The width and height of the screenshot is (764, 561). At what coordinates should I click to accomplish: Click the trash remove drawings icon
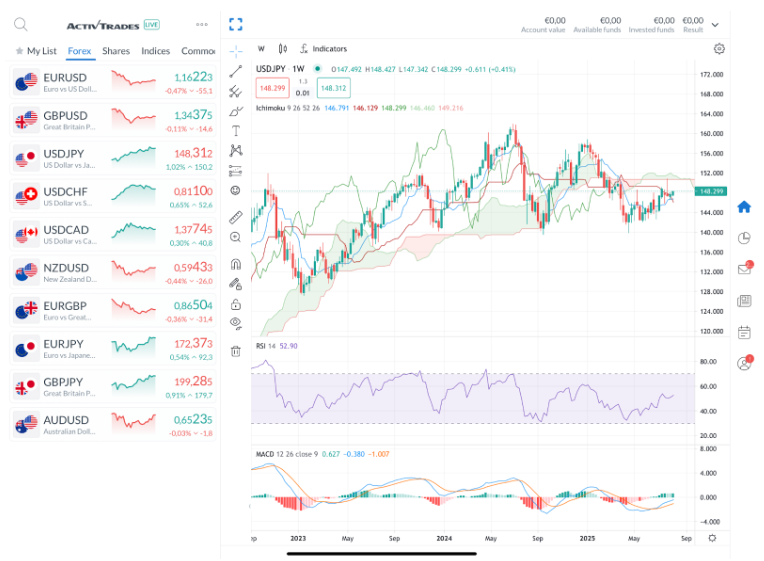point(236,351)
